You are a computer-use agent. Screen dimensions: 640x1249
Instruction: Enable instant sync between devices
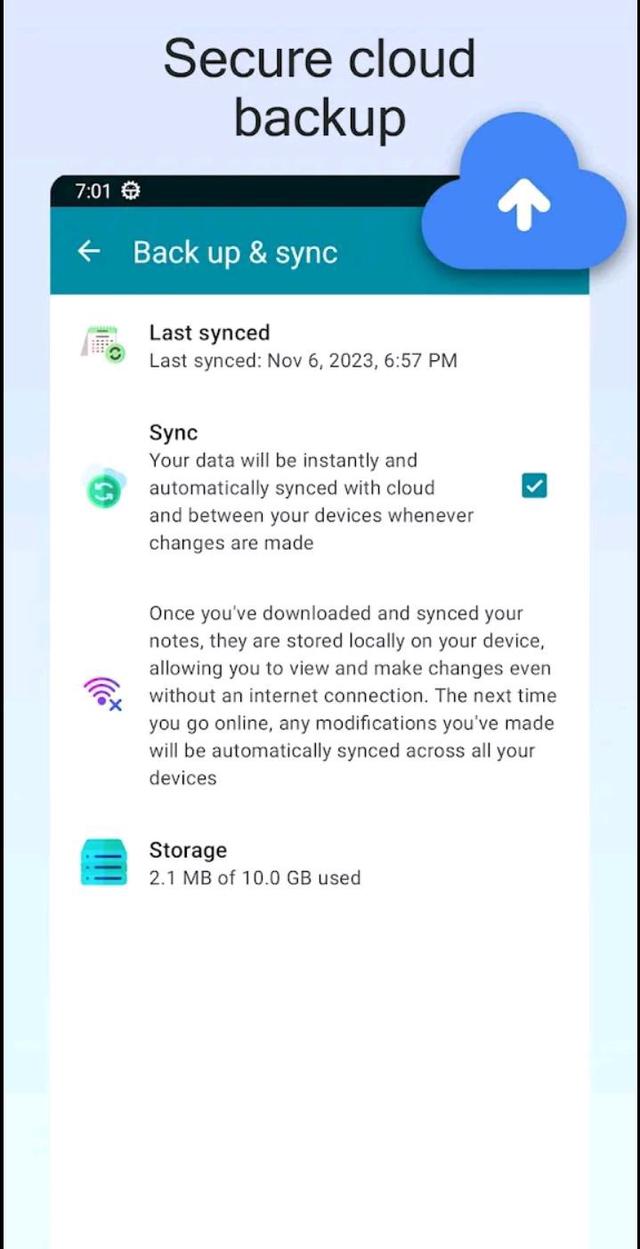[x=533, y=485]
